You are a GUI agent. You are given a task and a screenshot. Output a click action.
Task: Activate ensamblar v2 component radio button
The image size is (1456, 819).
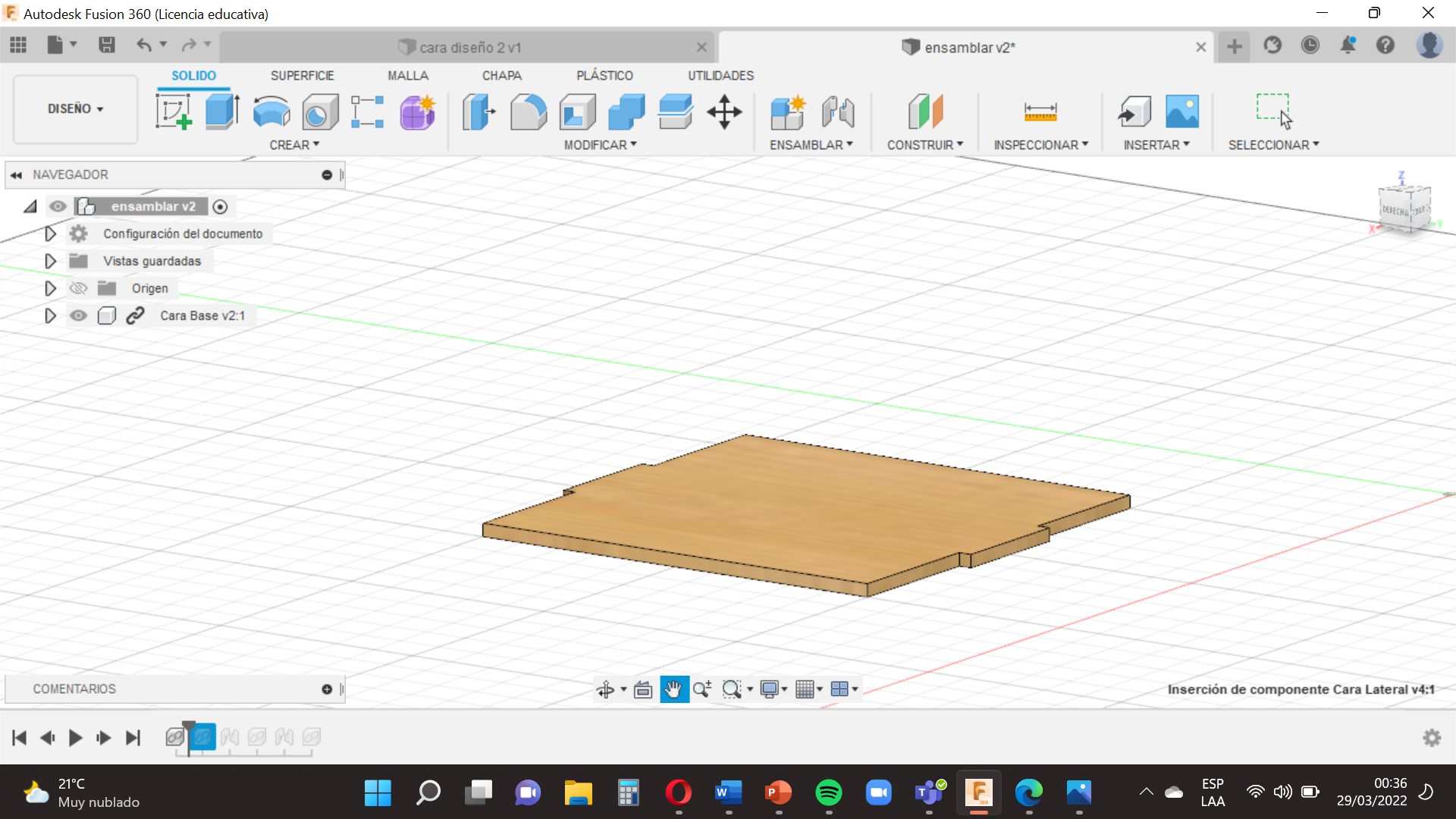[220, 206]
